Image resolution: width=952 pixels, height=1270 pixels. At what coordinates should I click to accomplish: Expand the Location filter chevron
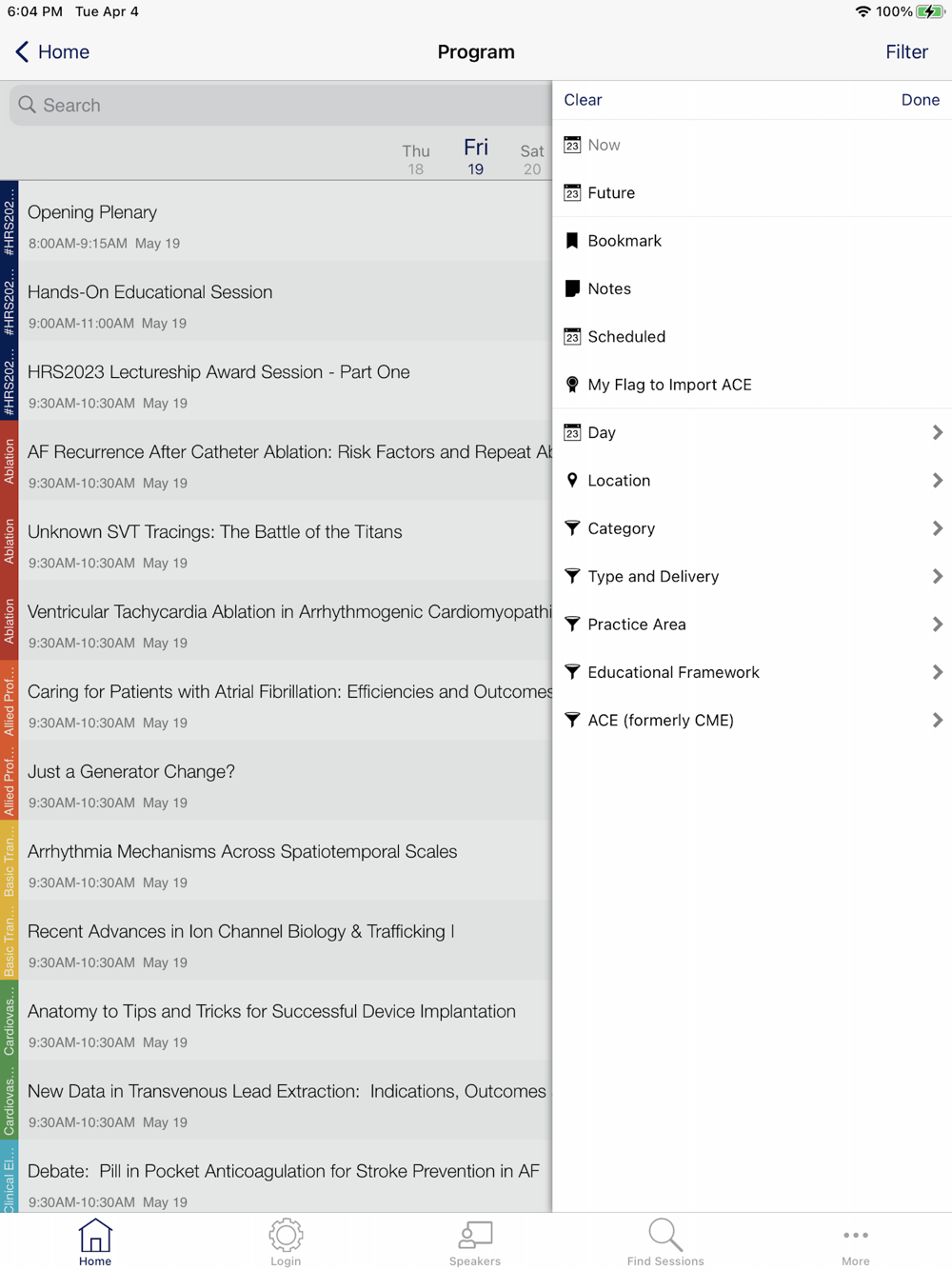(x=937, y=480)
